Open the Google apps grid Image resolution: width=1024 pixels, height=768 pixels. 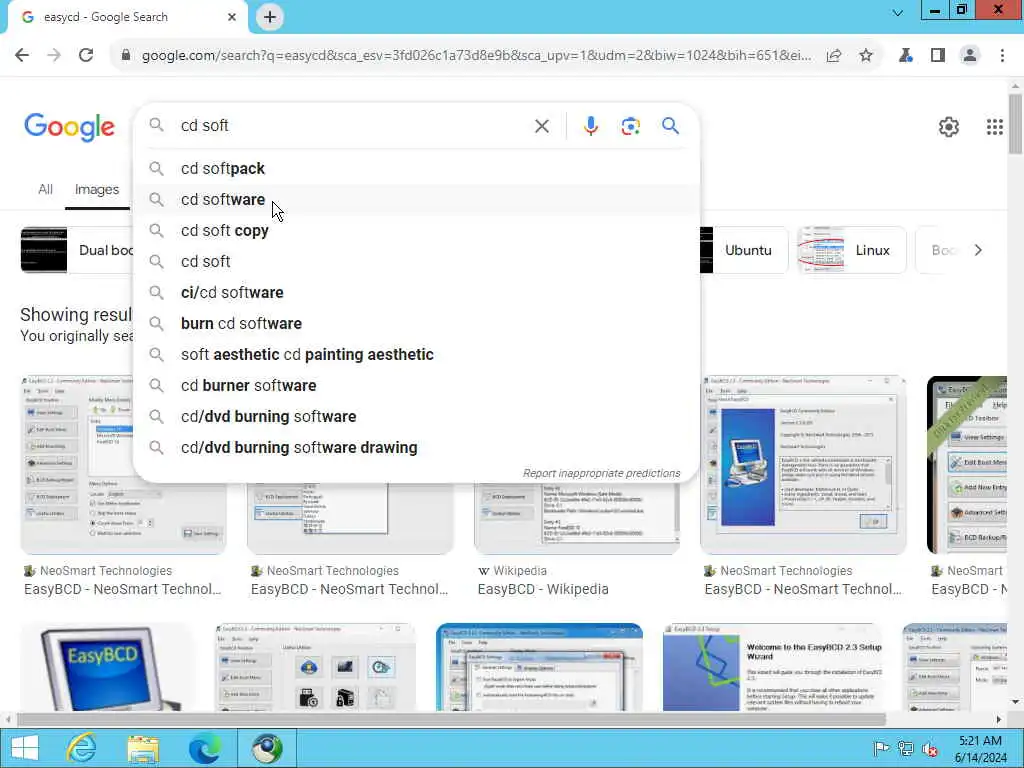coord(995,127)
